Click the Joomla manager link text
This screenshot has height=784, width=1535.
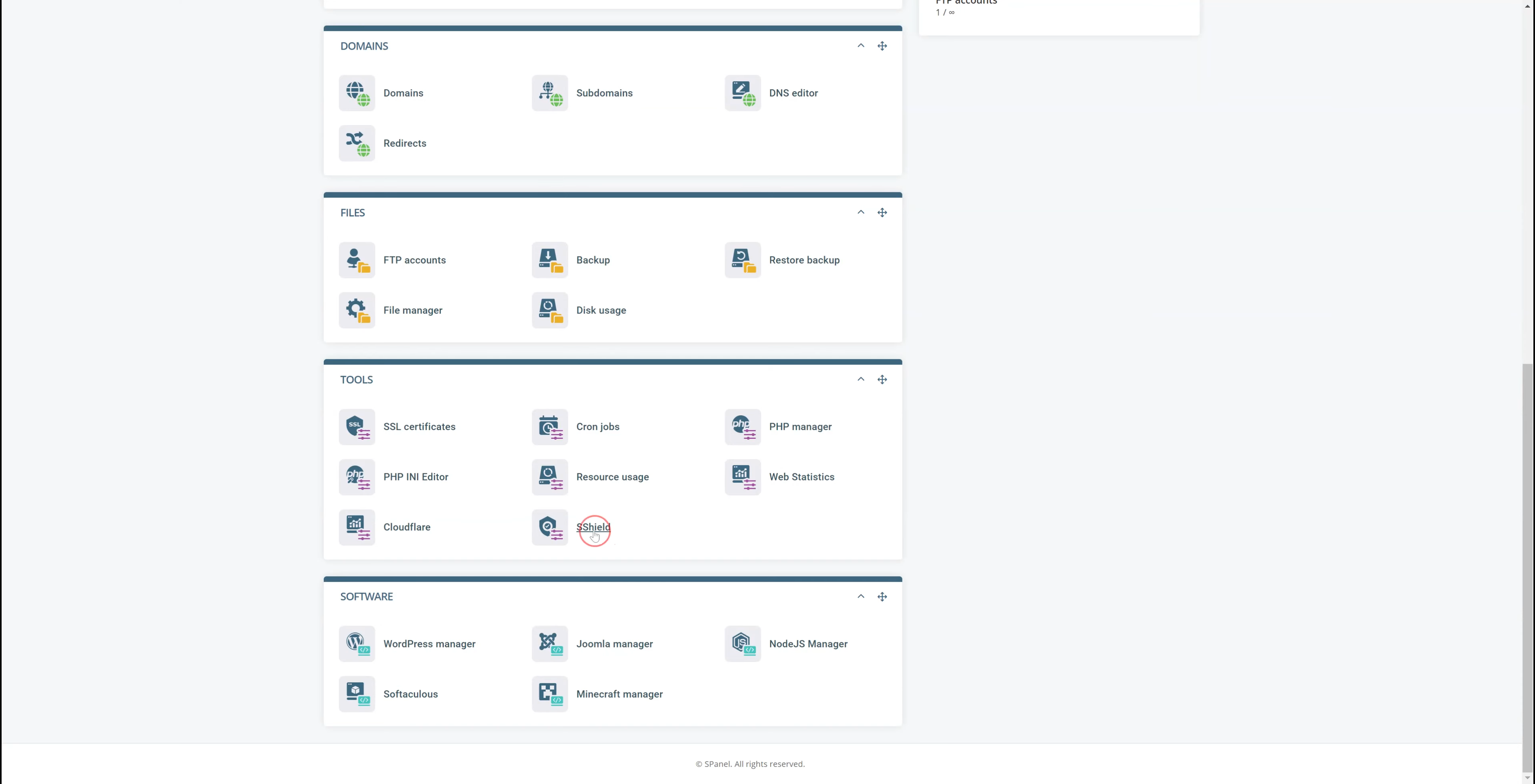tap(614, 644)
